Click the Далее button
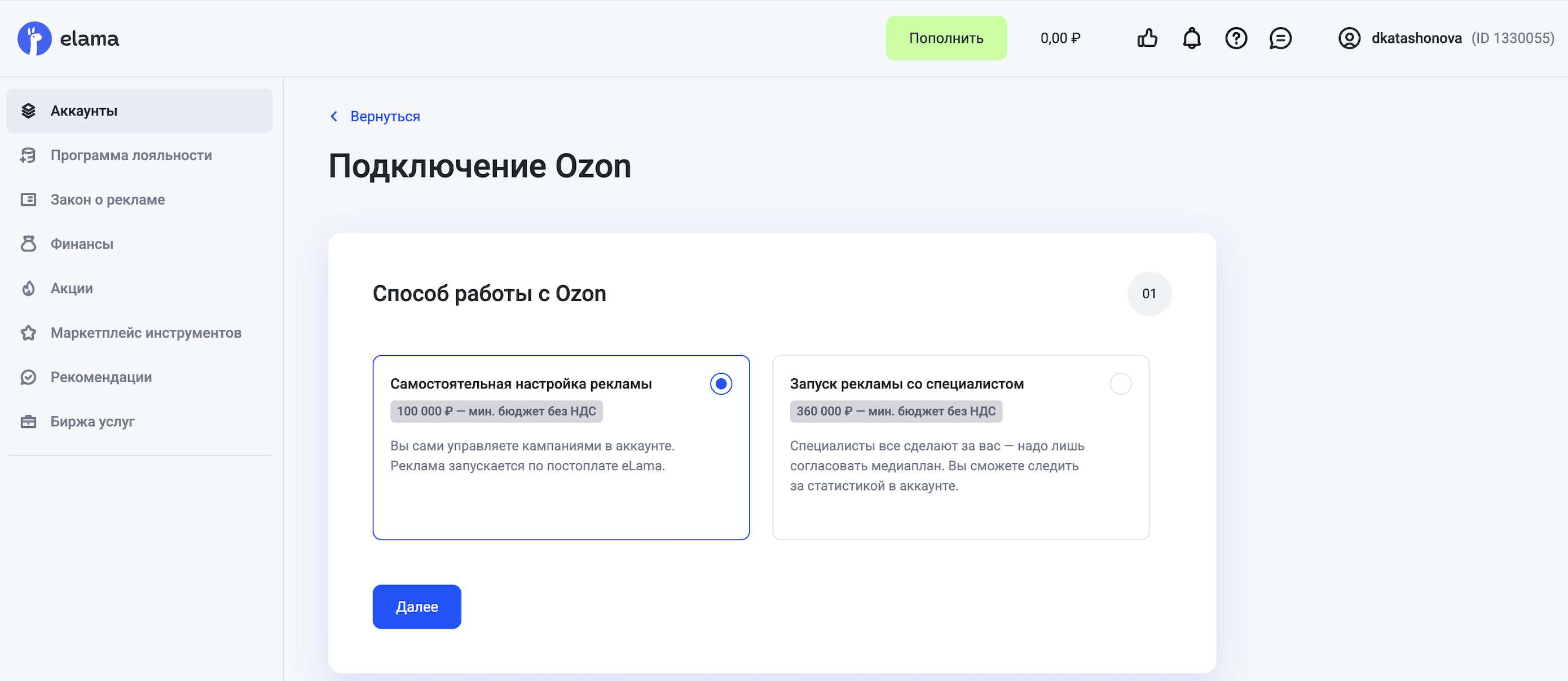 tap(416, 607)
